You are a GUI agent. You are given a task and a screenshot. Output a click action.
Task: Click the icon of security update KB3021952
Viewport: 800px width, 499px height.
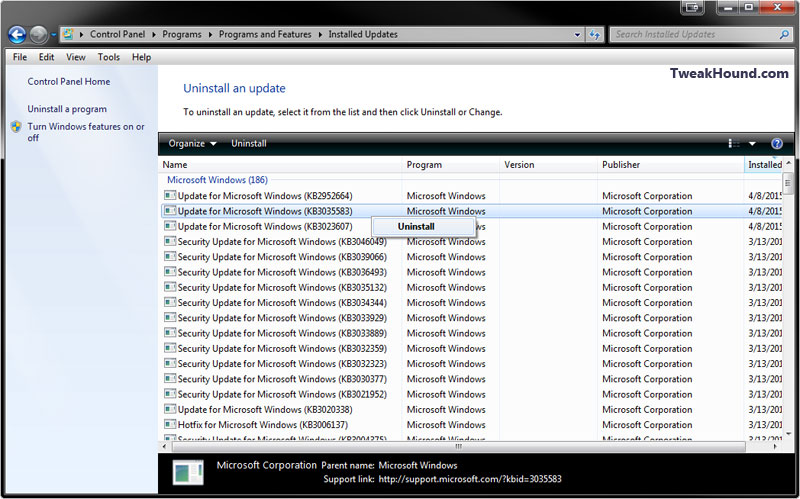[x=170, y=394]
